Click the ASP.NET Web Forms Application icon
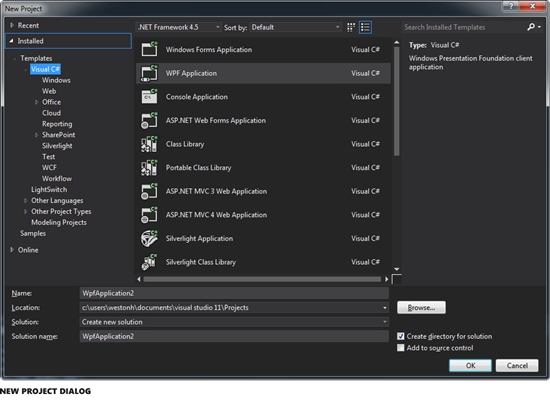 149,120
